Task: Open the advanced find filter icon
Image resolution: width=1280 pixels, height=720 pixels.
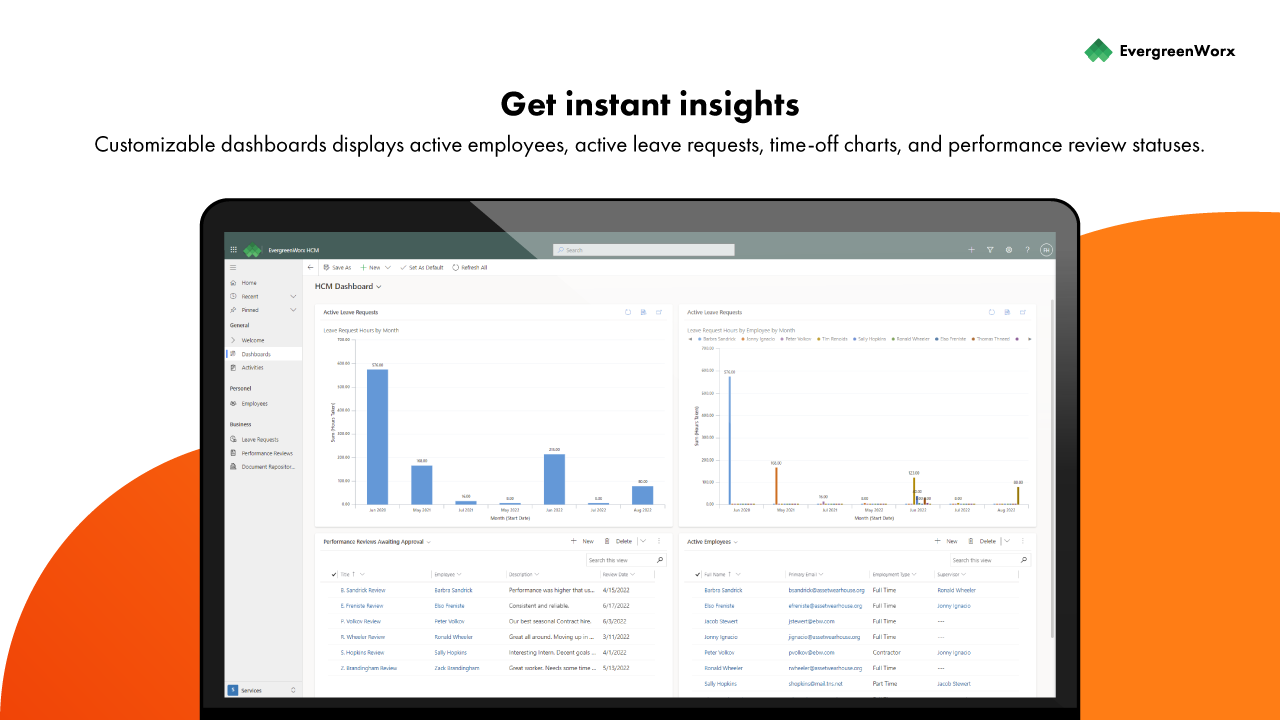Action: [x=990, y=250]
